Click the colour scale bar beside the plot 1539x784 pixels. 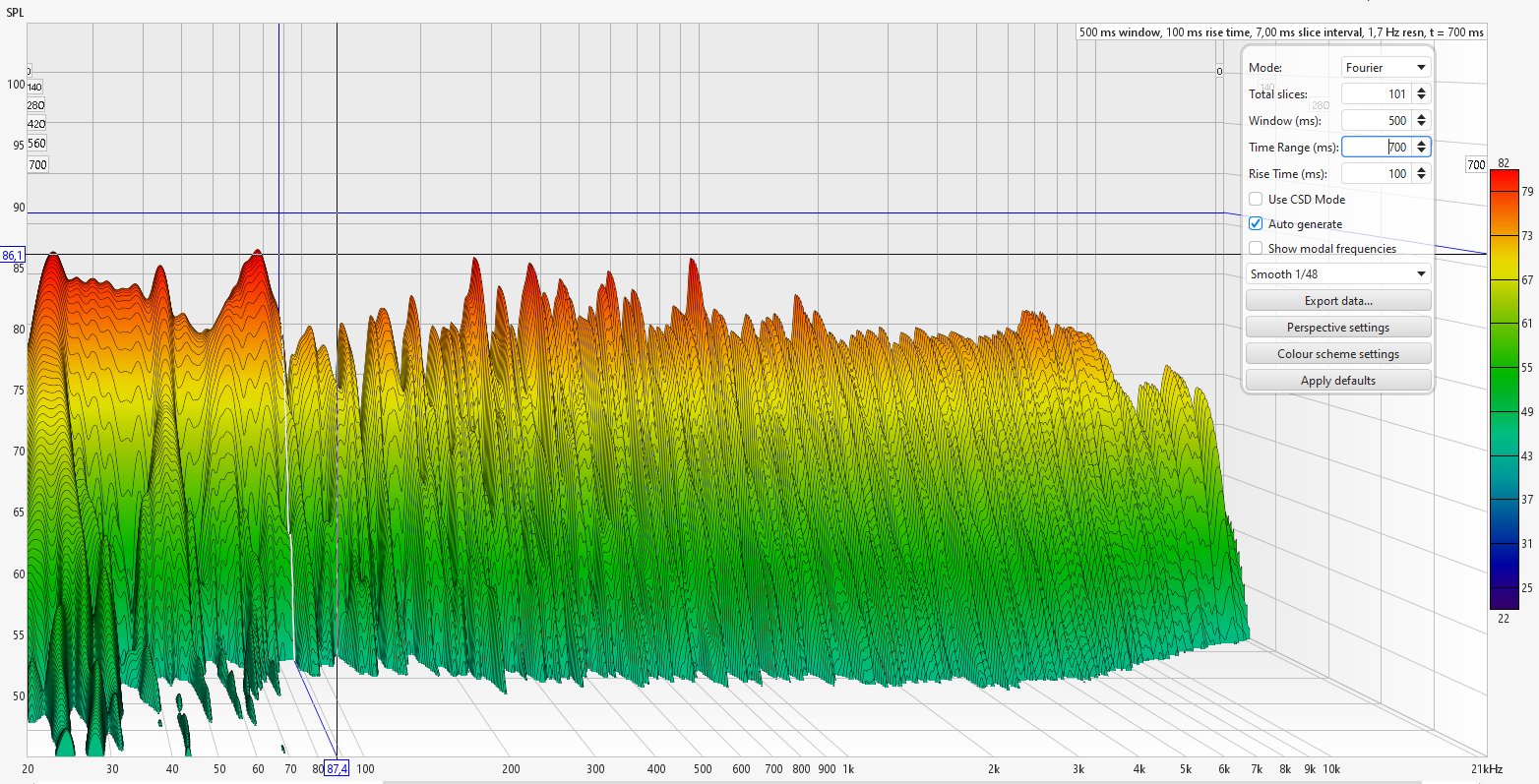pyautogui.click(x=1504, y=390)
